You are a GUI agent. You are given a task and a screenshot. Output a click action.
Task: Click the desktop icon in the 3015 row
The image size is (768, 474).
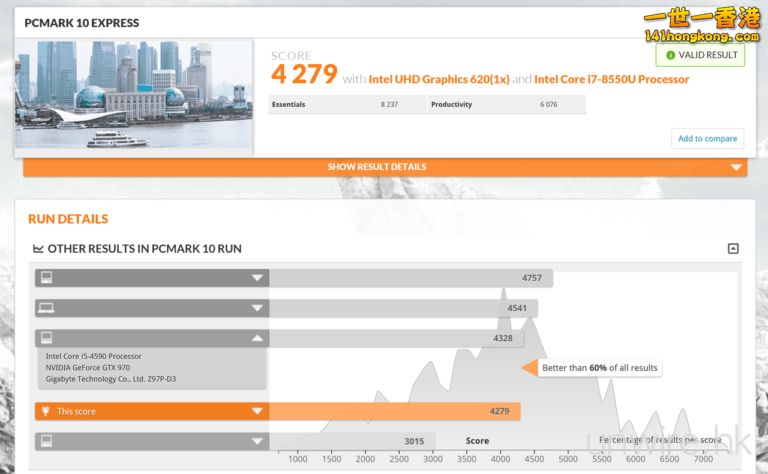click(x=47, y=441)
